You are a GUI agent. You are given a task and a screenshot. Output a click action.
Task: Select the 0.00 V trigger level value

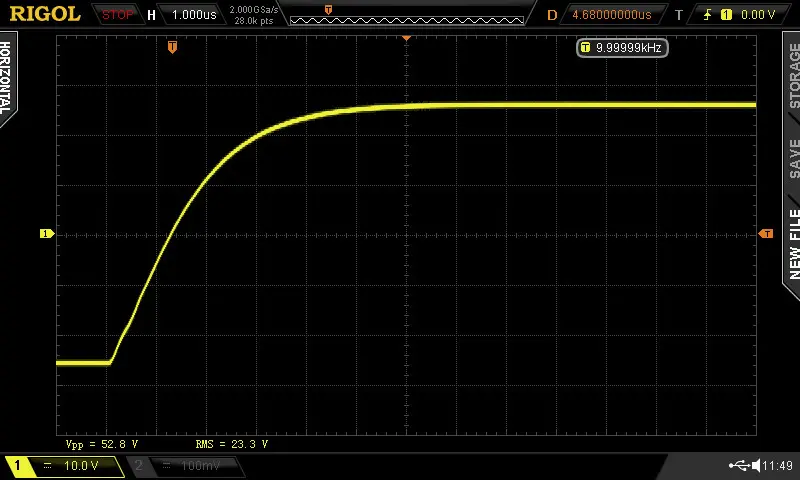[x=758, y=15]
